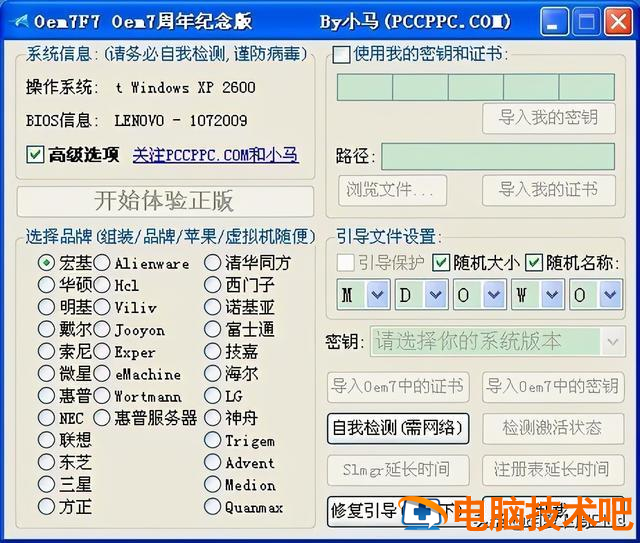Select the 宏基 brand radio button
The image size is (640, 543).
[x=47, y=263]
